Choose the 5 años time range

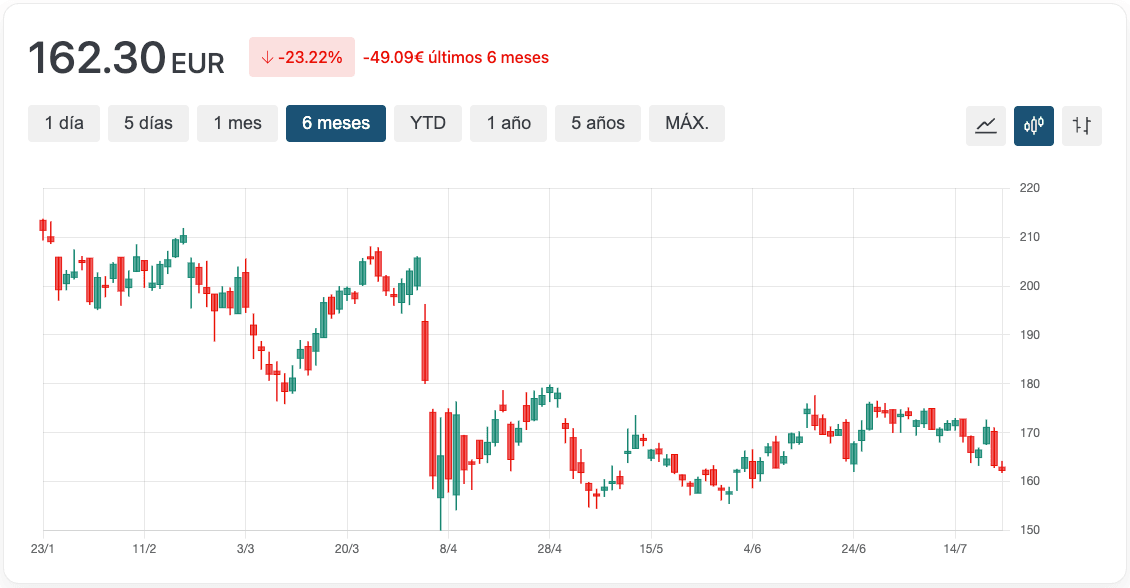(x=598, y=123)
